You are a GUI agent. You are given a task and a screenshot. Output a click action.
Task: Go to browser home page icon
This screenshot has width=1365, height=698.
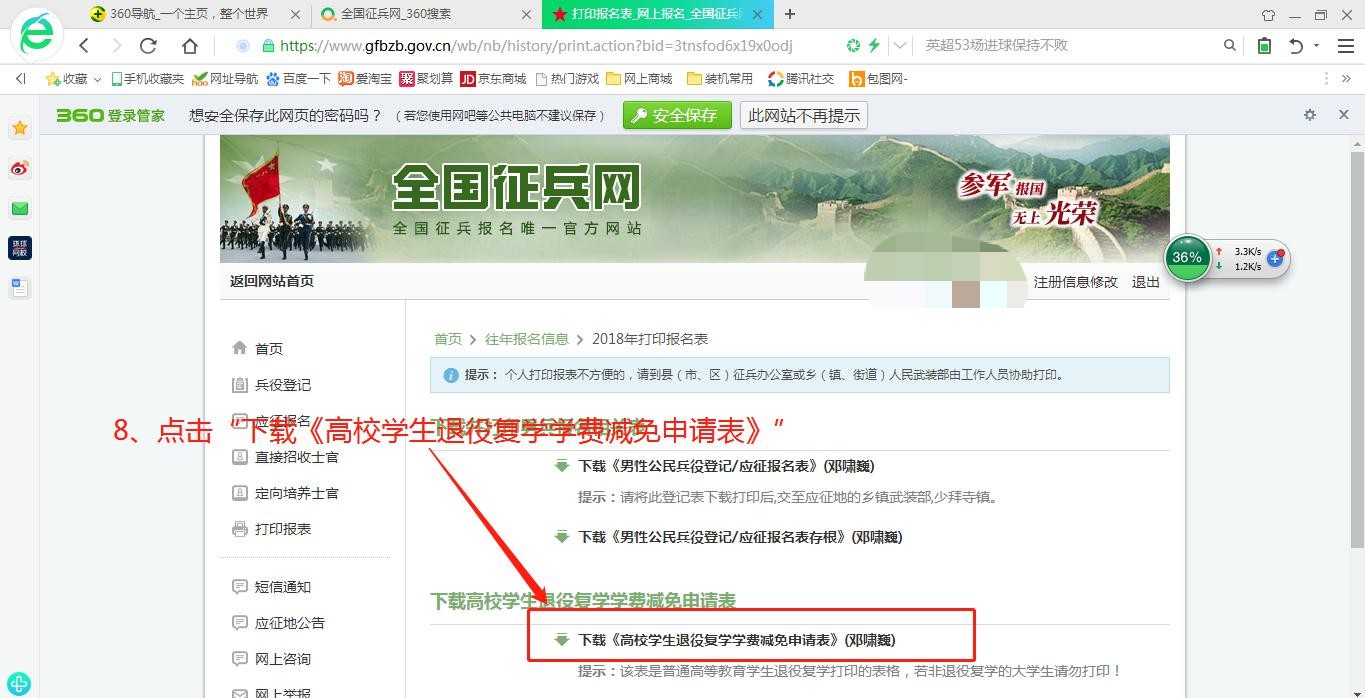coord(190,46)
